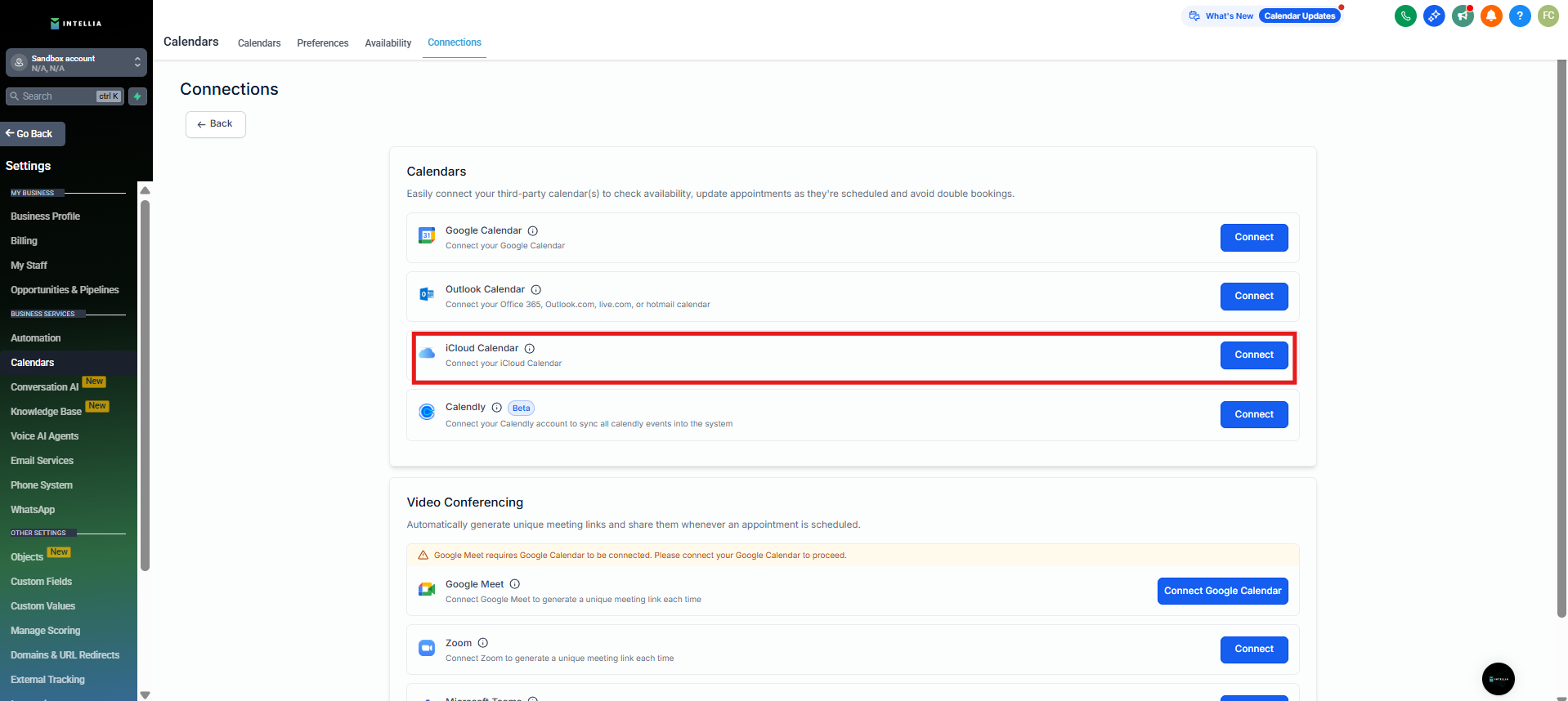Click the green phone dialer icon
The height and width of the screenshot is (701, 1568).
point(1405,16)
